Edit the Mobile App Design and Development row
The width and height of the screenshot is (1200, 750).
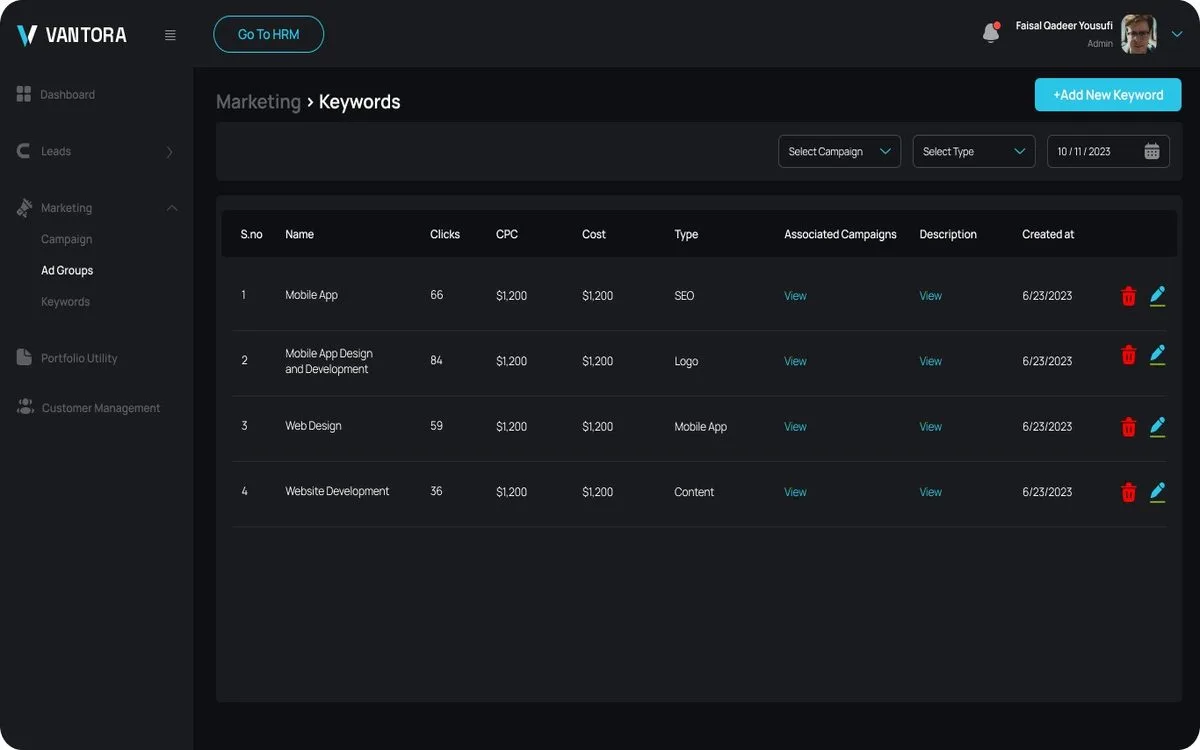coord(1158,354)
